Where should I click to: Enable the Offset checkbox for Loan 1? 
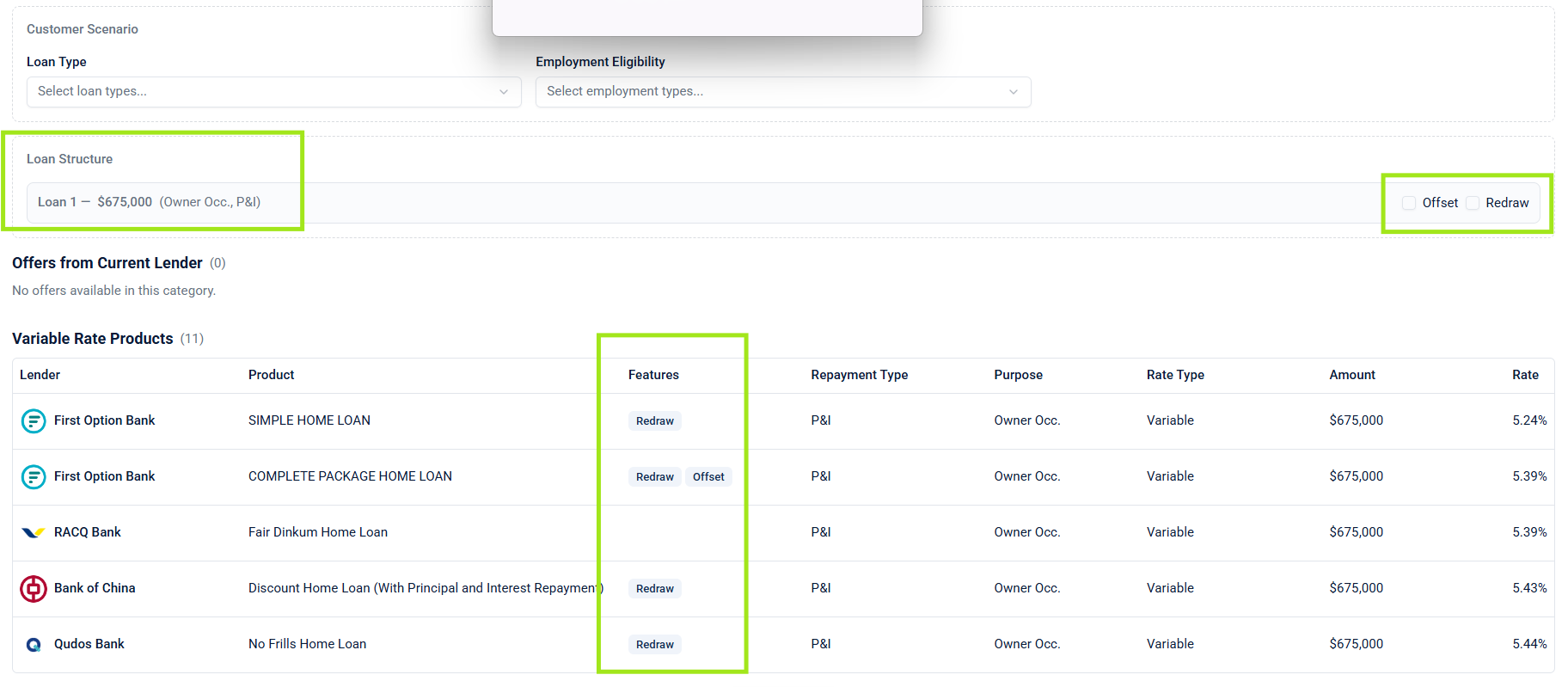[x=1409, y=203]
